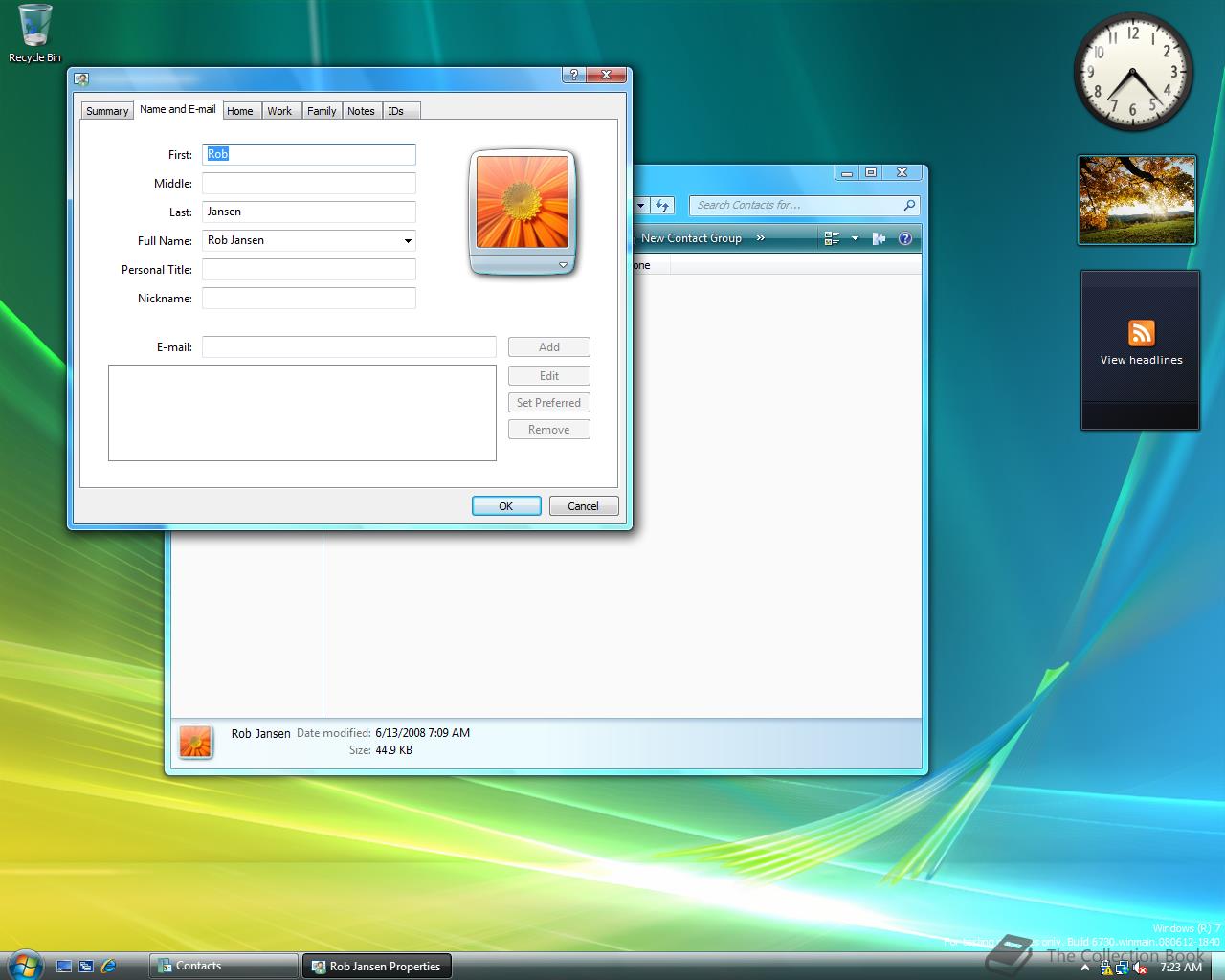Click the Last name field containing Jansen

[309, 212]
